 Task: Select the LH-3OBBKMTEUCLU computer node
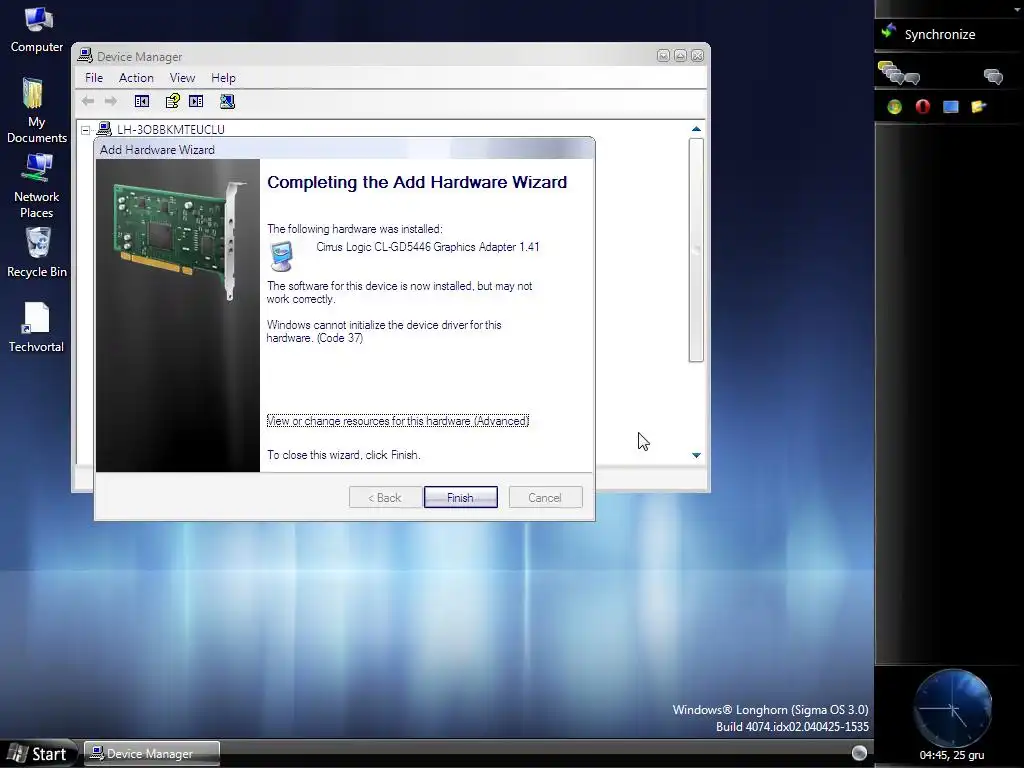tap(170, 129)
